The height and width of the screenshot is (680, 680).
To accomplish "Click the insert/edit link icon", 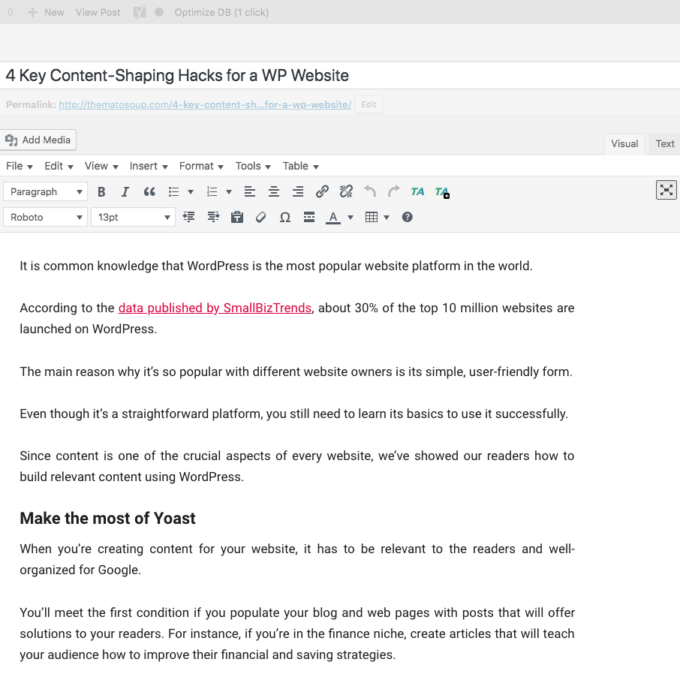I will click(322, 191).
